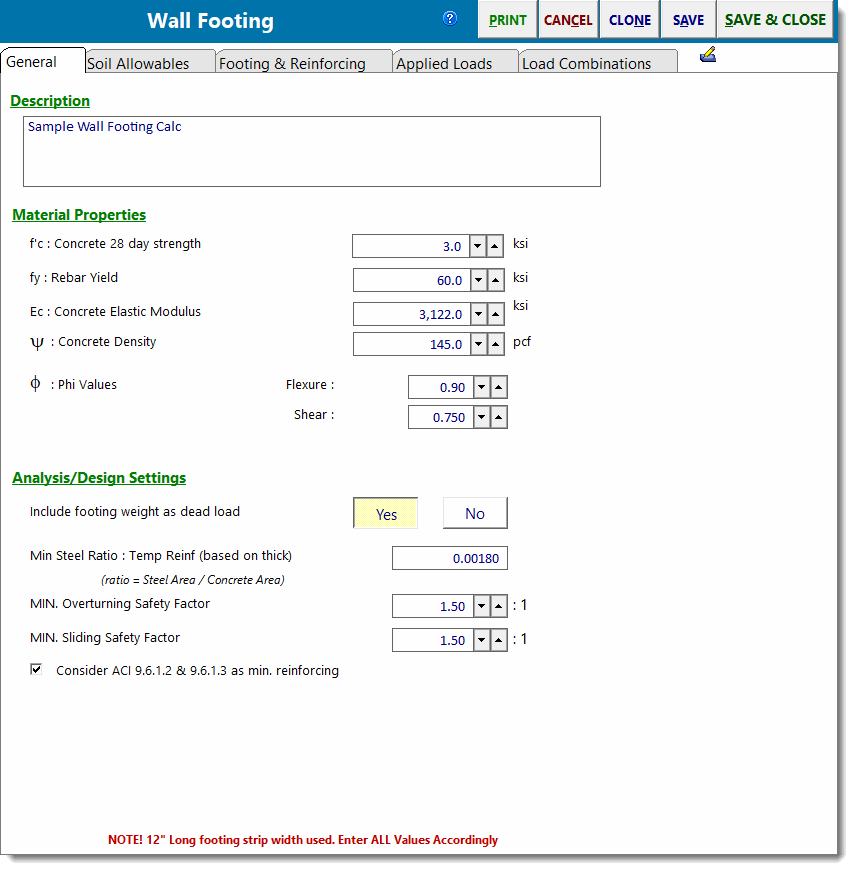Click the blue help question mark icon
Image resolution: width=853 pixels, height=870 pixels.
pos(450,18)
